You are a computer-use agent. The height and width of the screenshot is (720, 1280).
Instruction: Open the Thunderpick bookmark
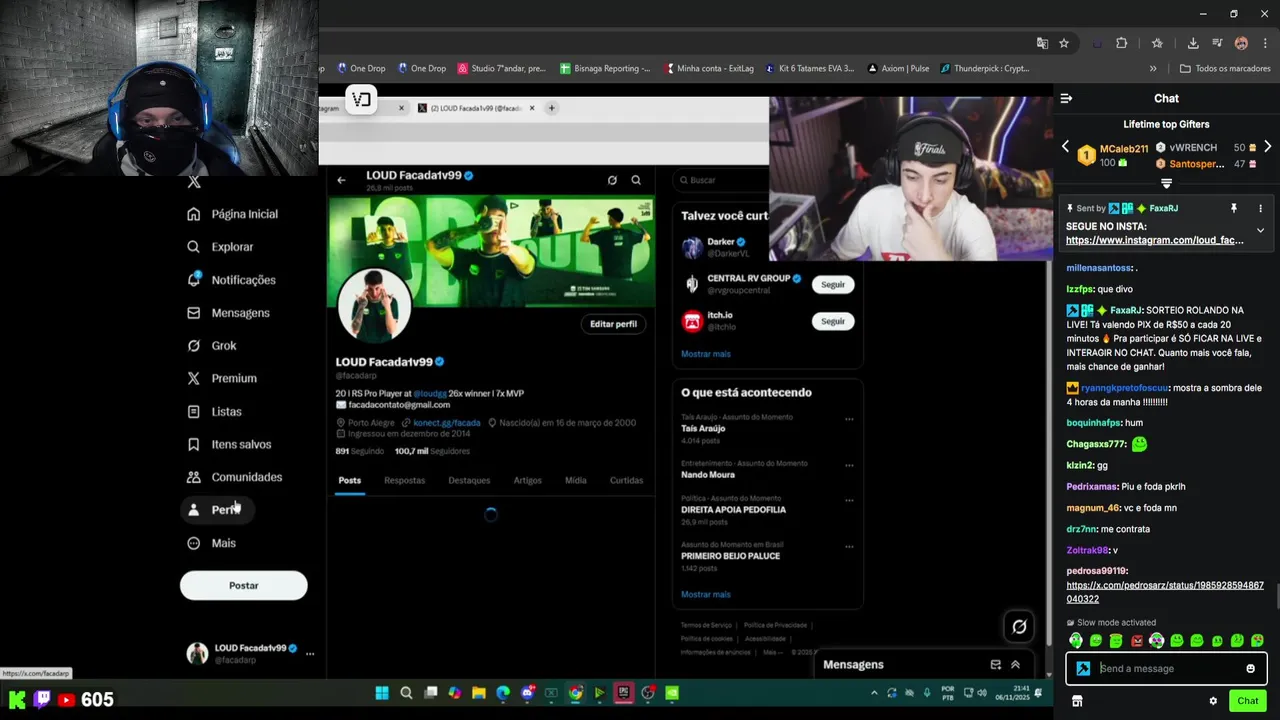click(x=984, y=69)
